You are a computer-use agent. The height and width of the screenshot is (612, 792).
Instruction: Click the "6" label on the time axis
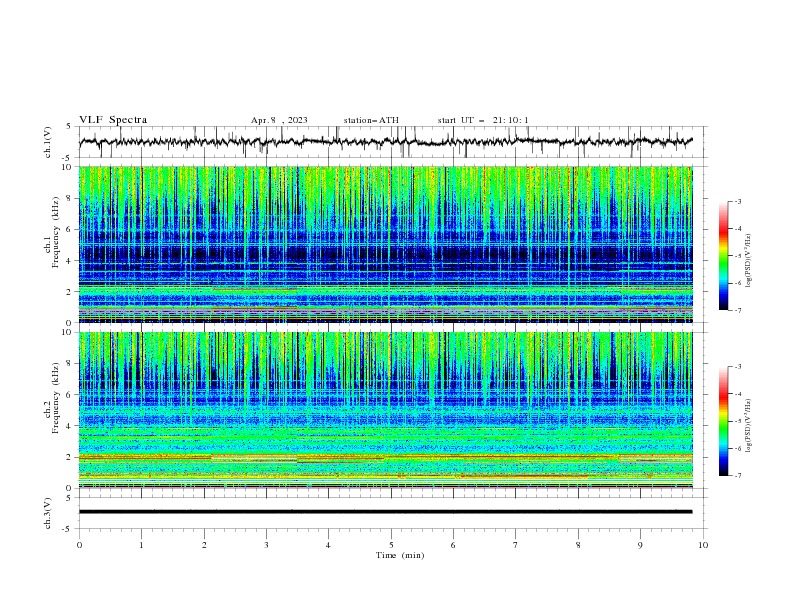coord(454,545)
